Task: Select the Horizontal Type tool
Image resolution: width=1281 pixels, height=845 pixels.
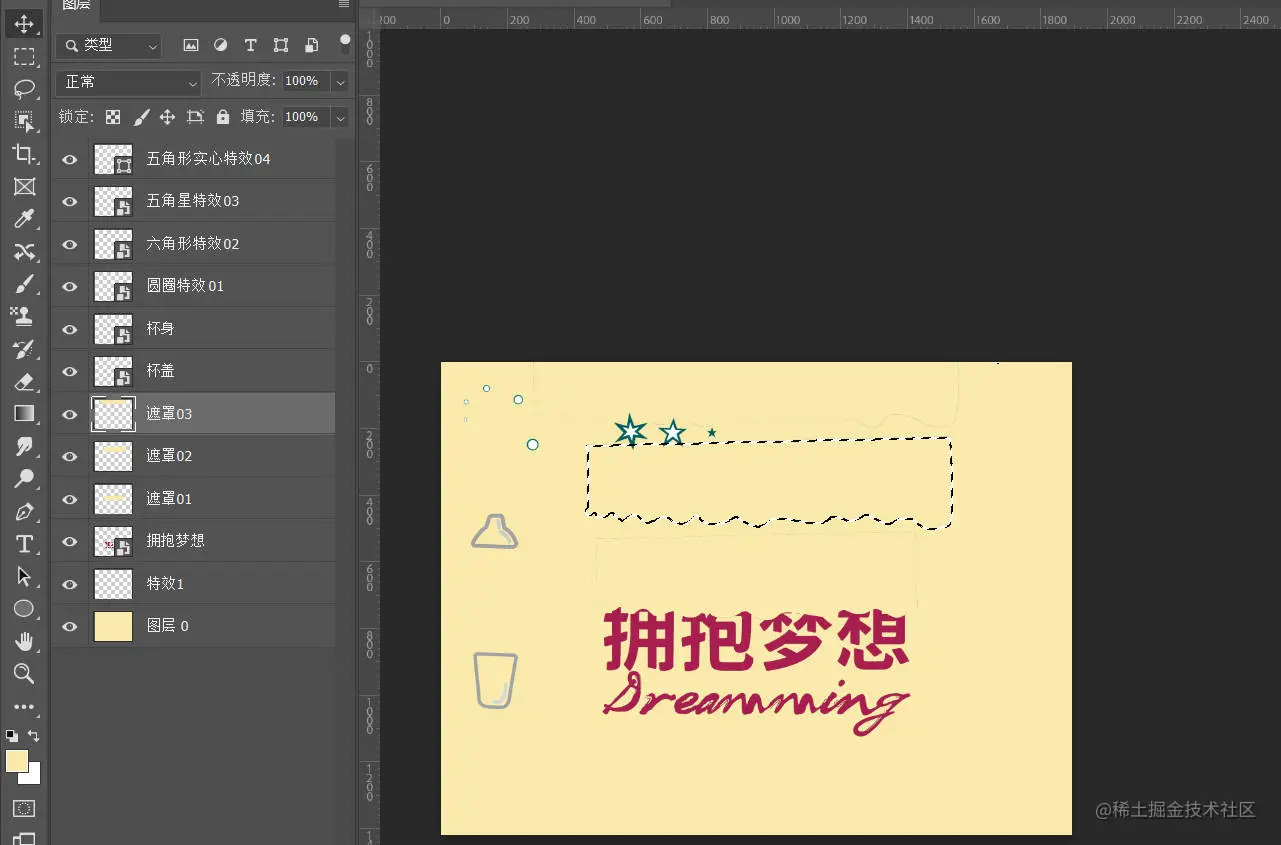Action: tap(24, 544)
